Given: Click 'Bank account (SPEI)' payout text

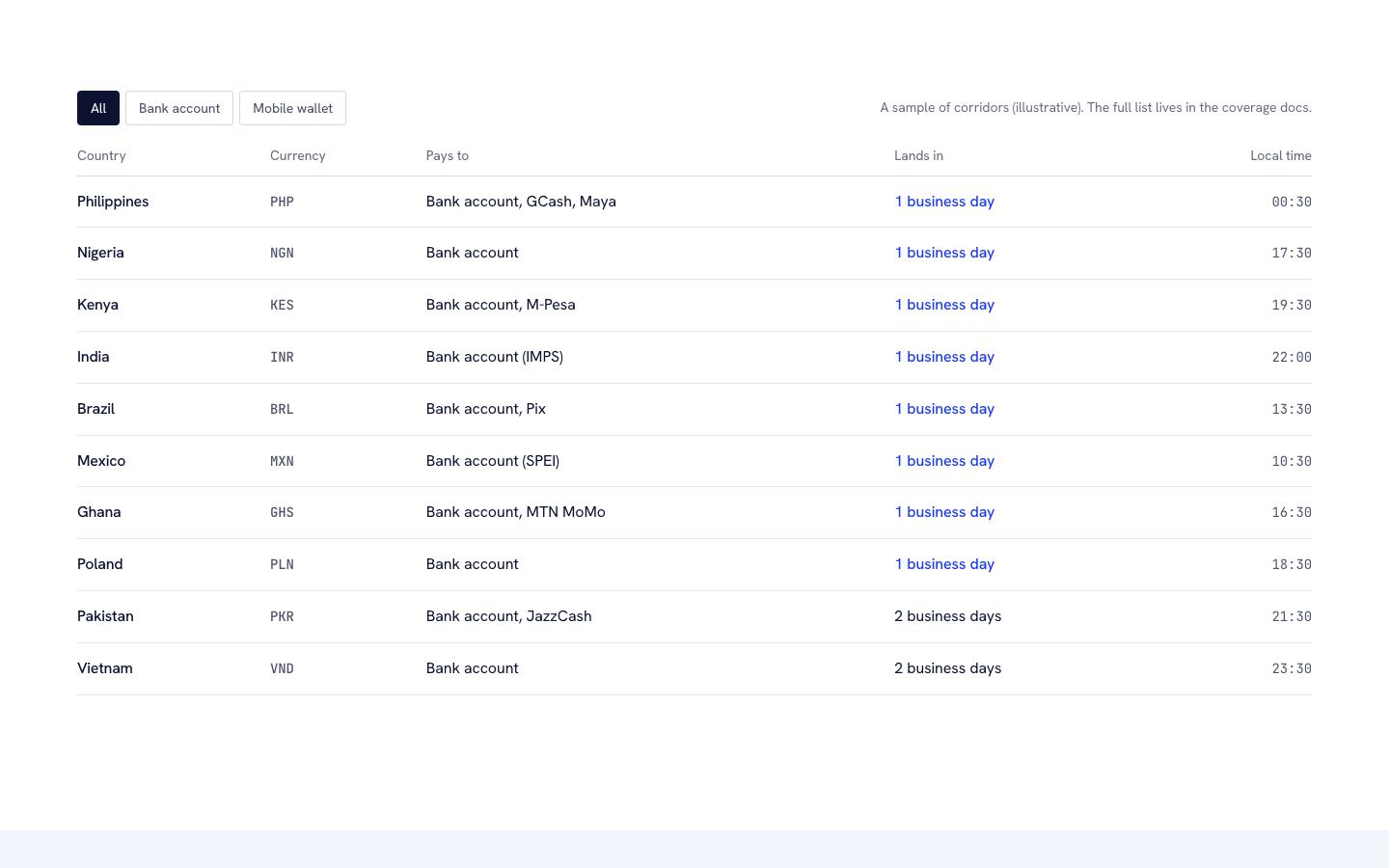Looking at the screenshot, I should point(493,461).
